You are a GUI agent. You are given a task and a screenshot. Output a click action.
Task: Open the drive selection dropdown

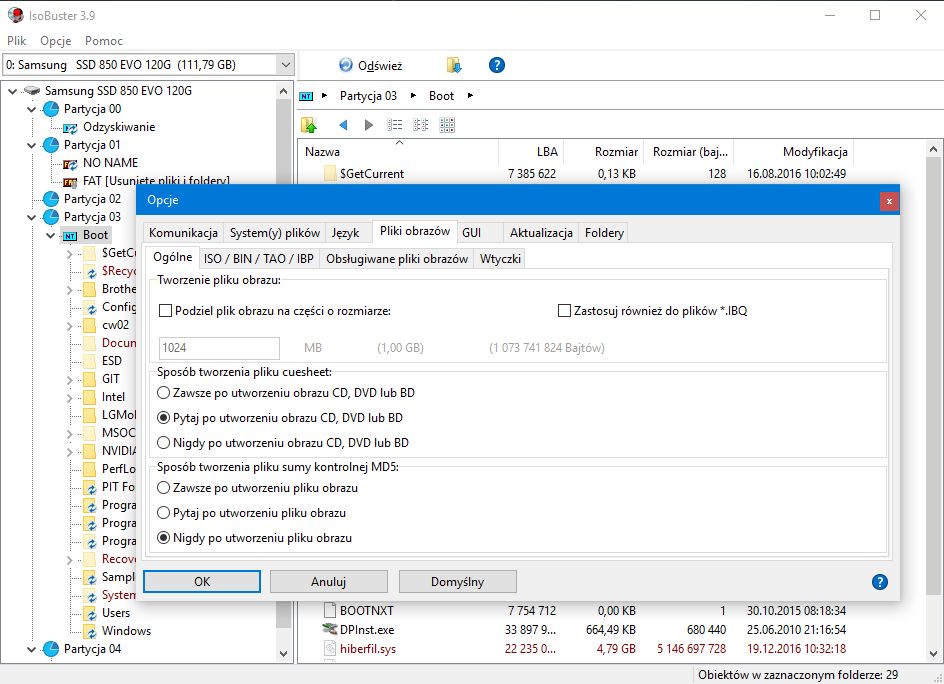285,64
